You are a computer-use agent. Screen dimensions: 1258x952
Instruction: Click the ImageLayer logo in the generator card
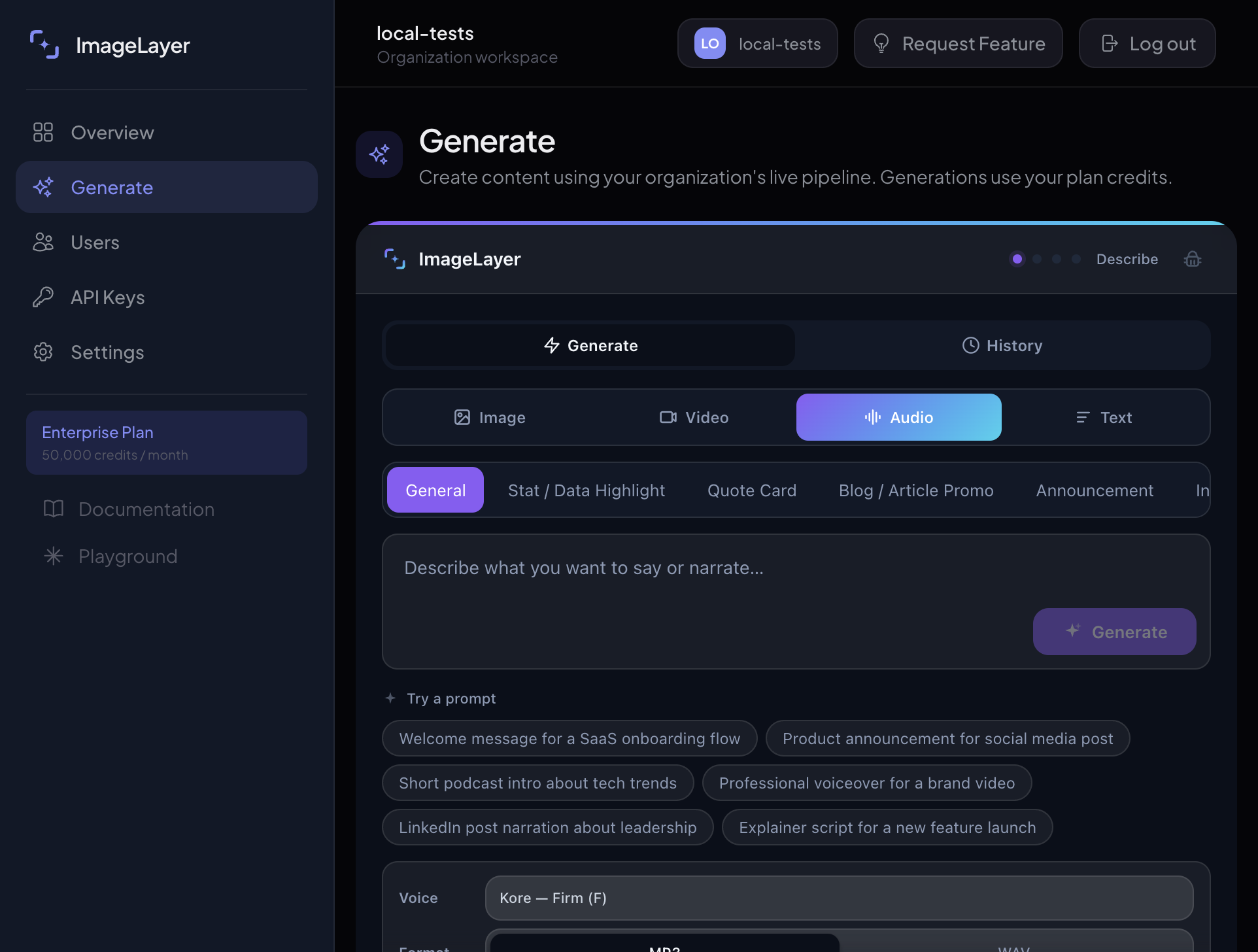coord(395,259)
